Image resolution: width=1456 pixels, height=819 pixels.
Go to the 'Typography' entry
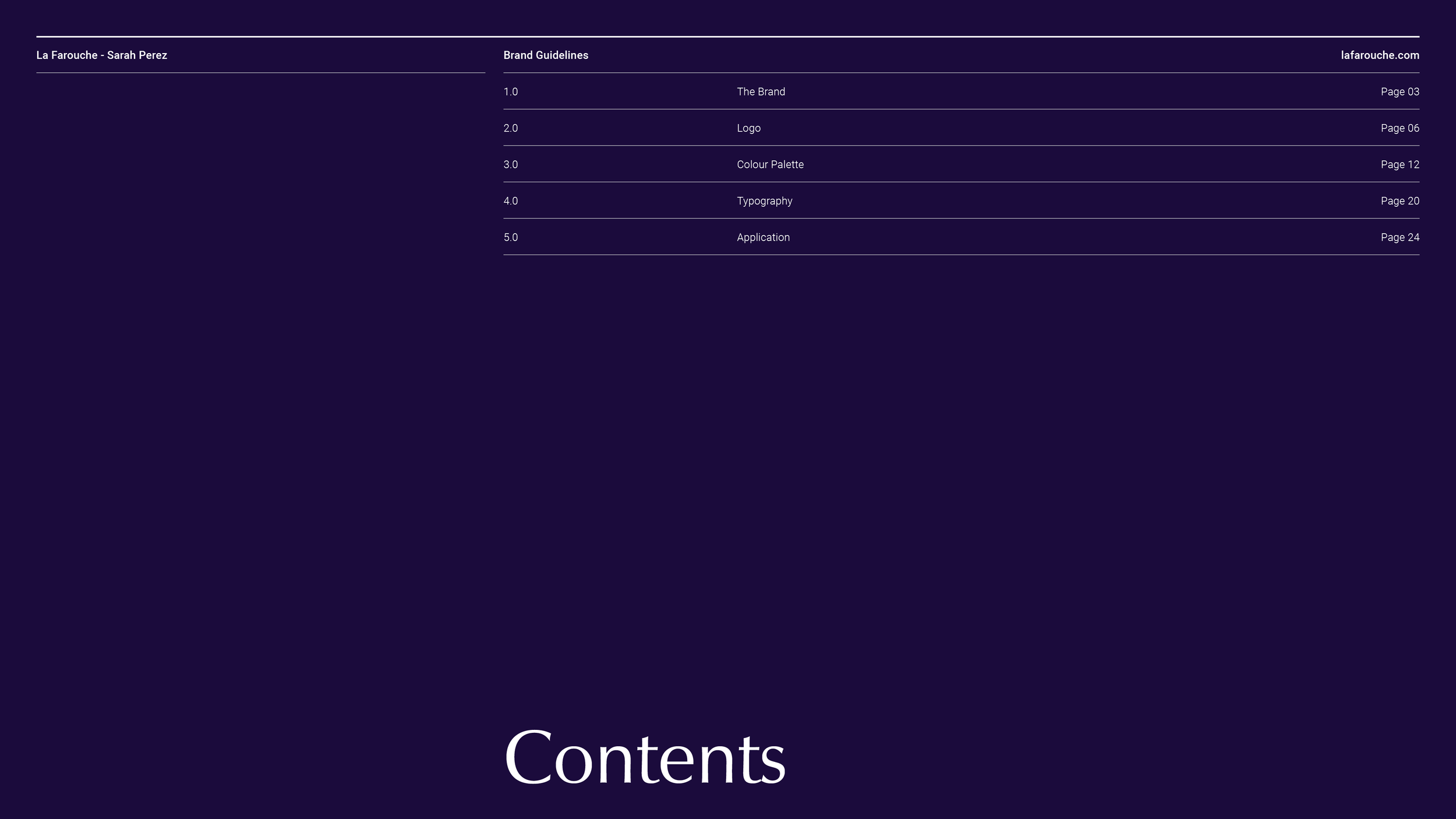764,201
